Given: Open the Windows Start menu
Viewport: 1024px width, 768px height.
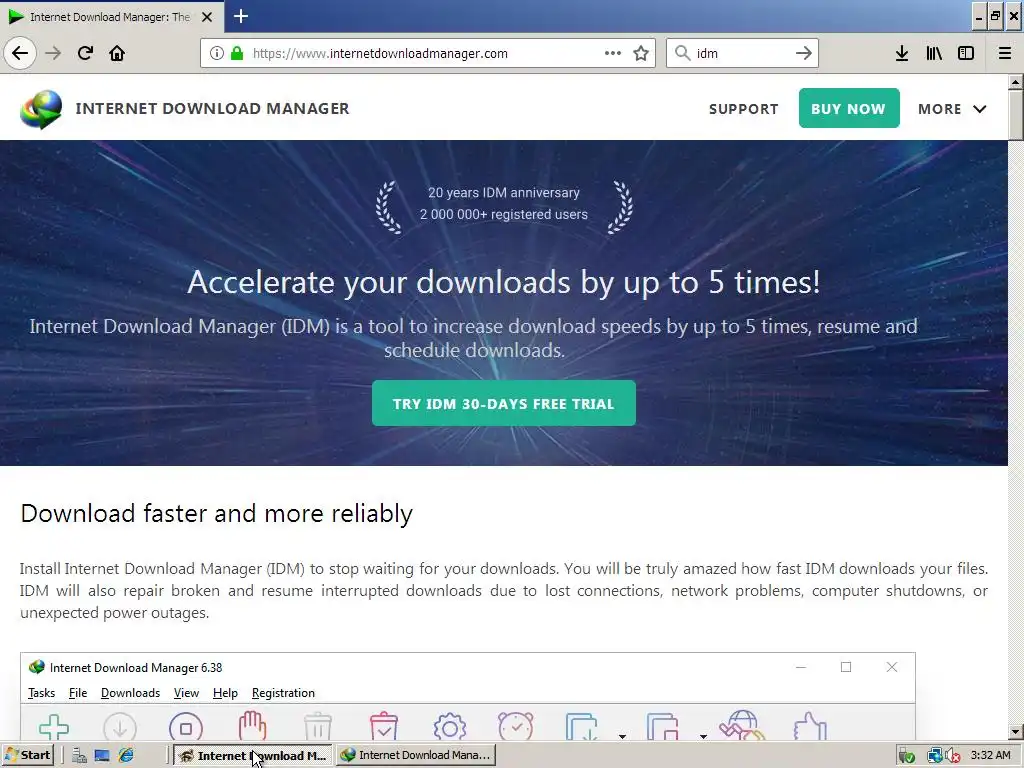Looking at the screenshot, I should (27, 755).
